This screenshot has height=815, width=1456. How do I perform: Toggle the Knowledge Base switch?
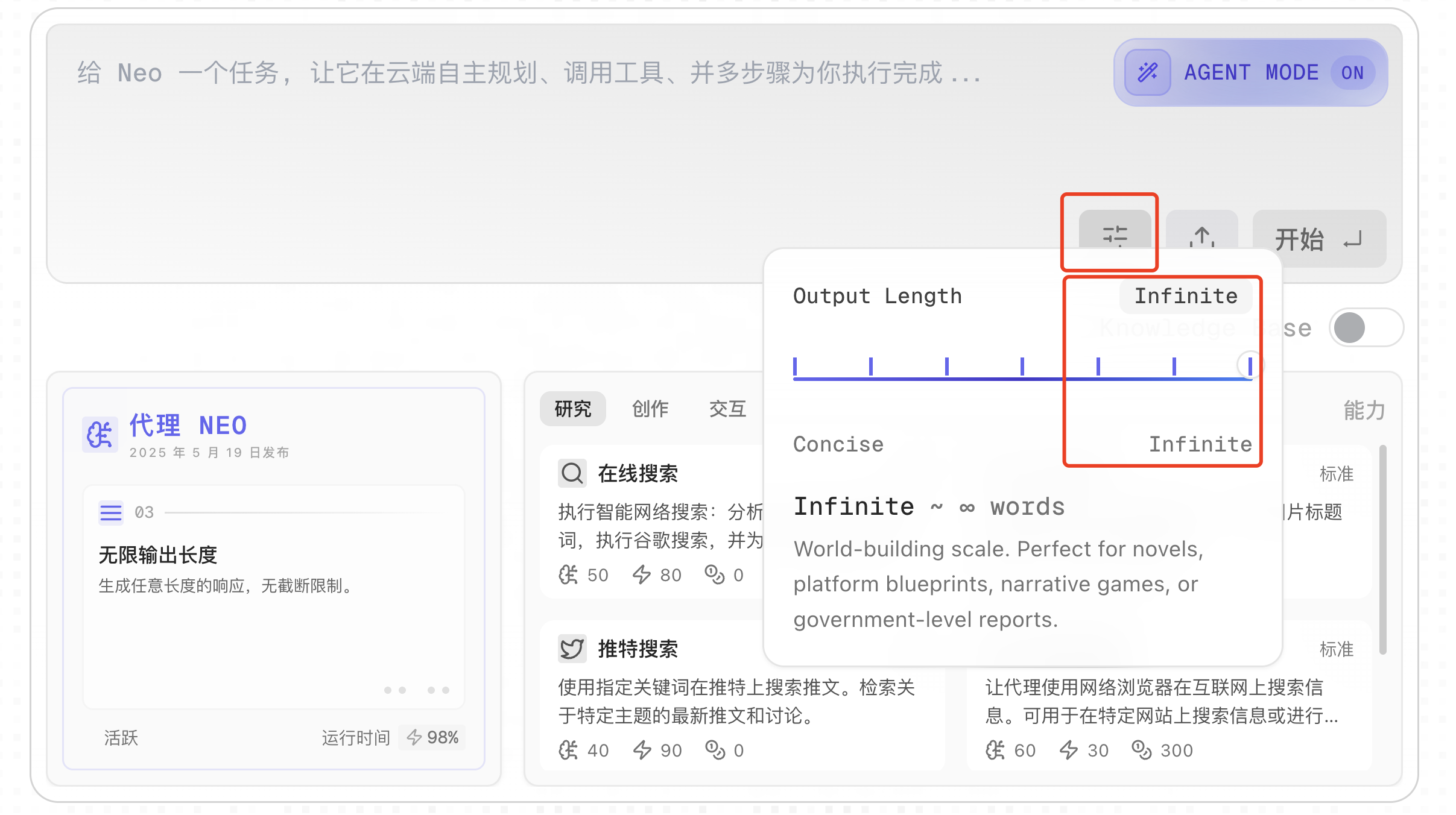pos(1366,328)
